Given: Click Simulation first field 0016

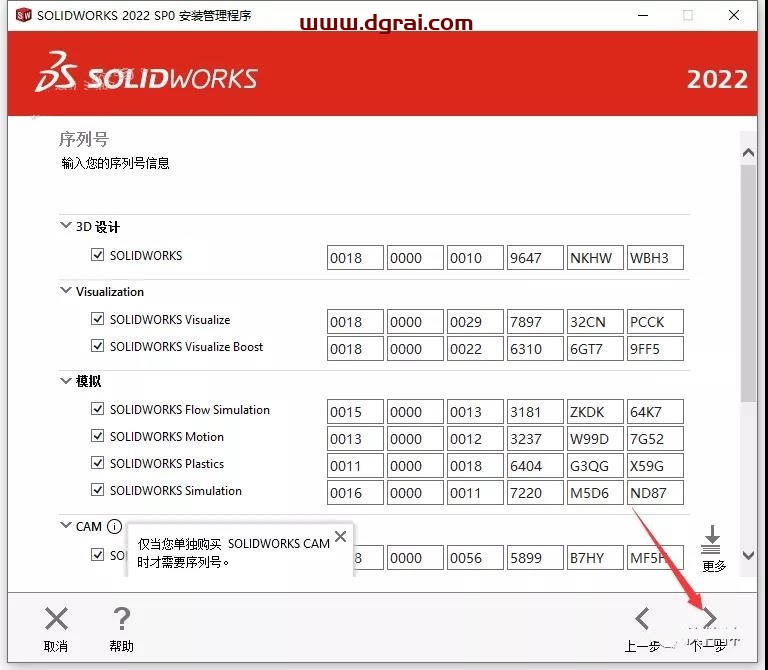Looking at the screenshot, I should 355,493.
